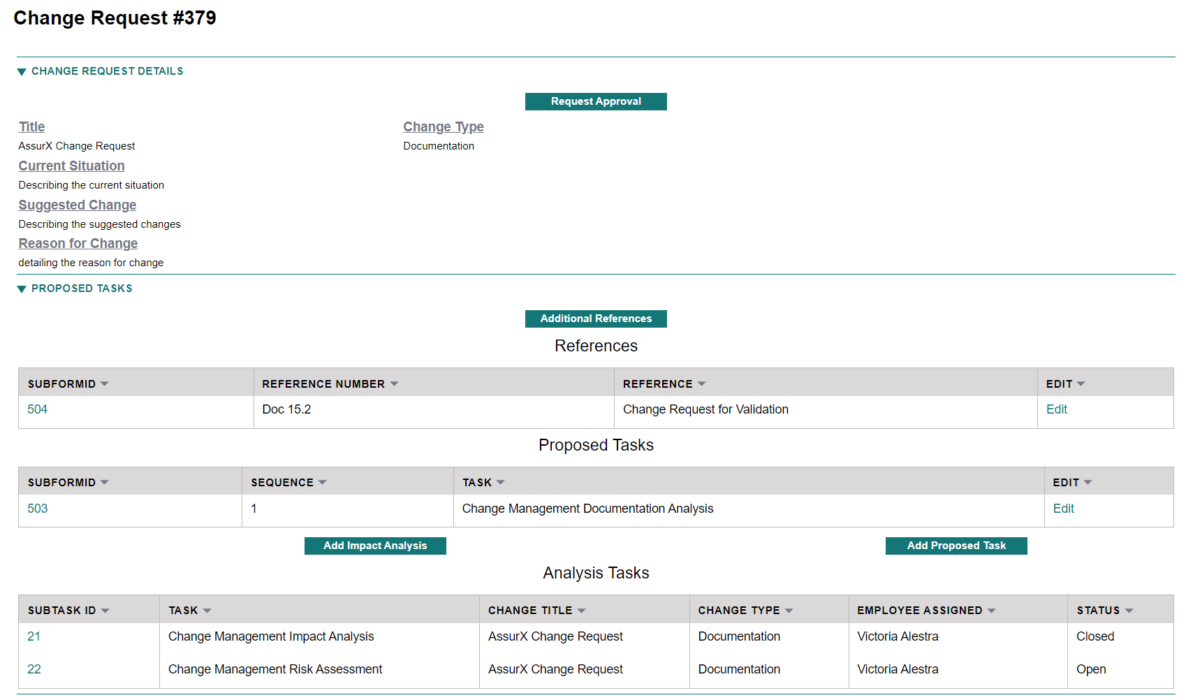The height and width of the screenshot is (700, 1200).
Task: Open the Sequence column filter dropdown
Action: pyautogui.click(x=323, y=481)
